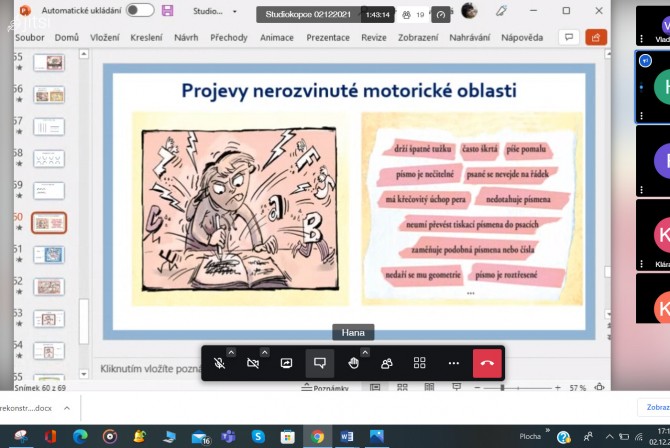
Task: Open three-dot menu on Klára participant tile
Action: tap(641, 265)
